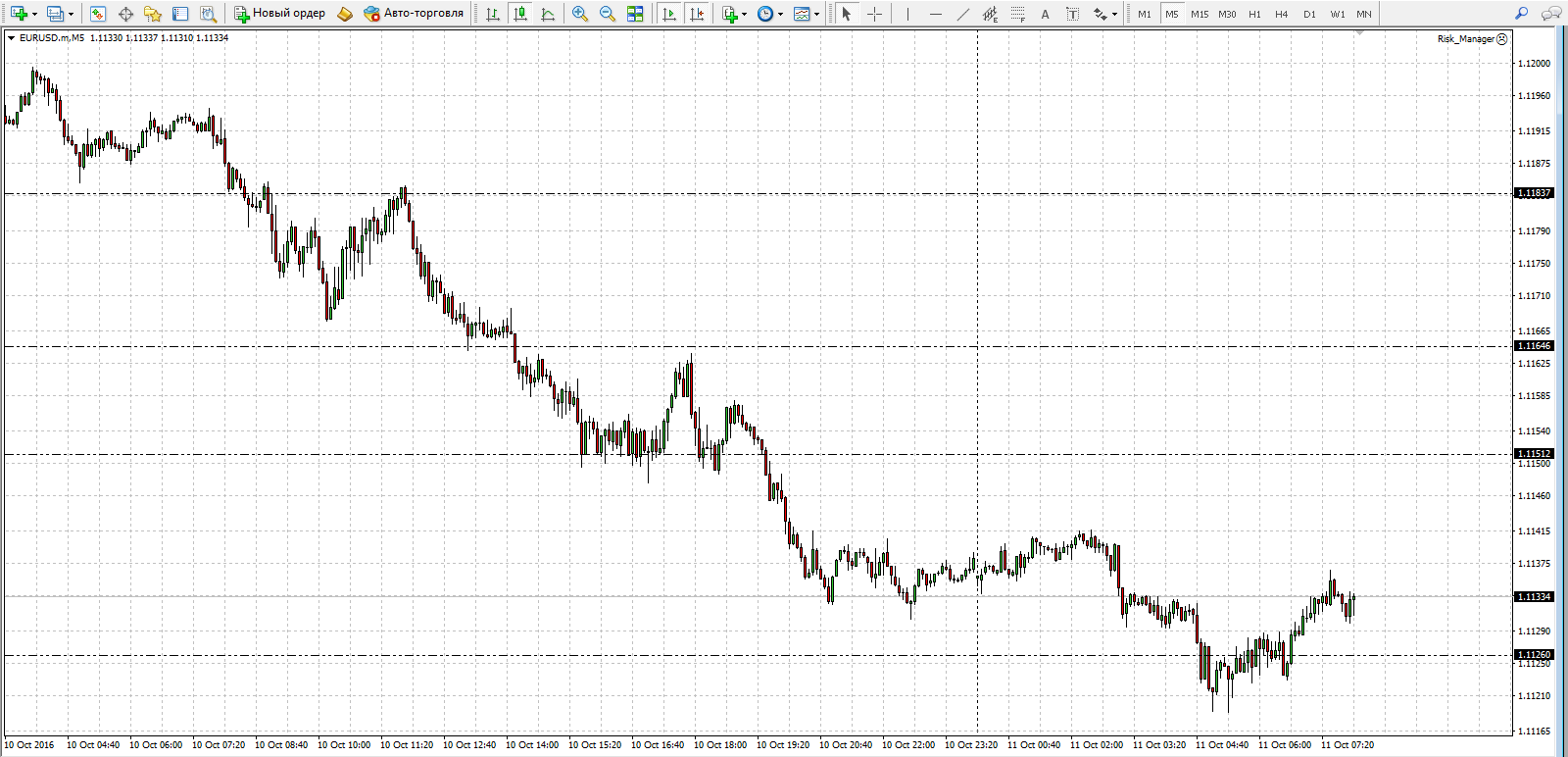Open the Templates icon
Screen dimensions: 1568x757
pos(802,14)
